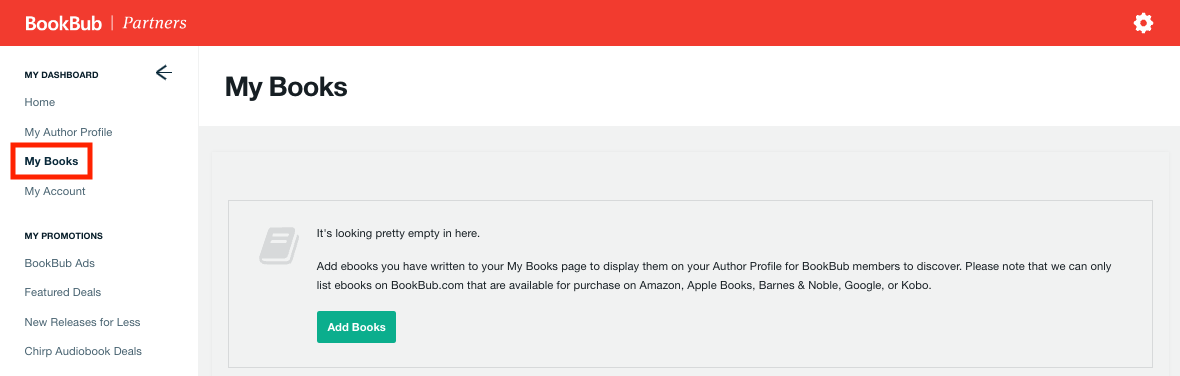Open My Author Profile page
The image size is (1180, 376).
[68, 132]
